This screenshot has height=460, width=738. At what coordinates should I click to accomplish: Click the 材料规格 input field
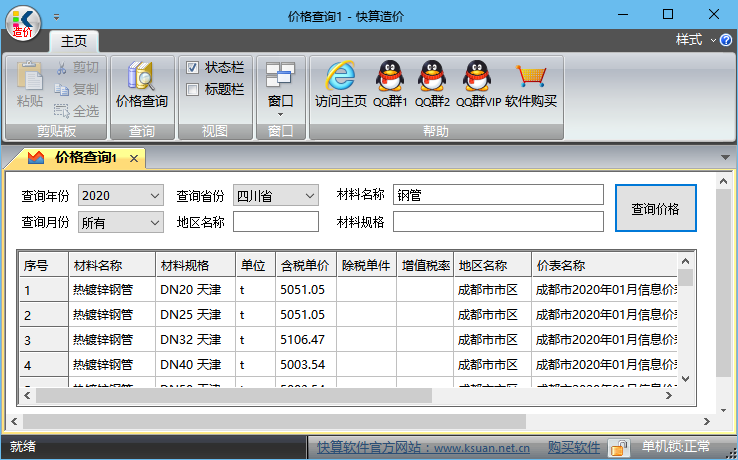498,222
